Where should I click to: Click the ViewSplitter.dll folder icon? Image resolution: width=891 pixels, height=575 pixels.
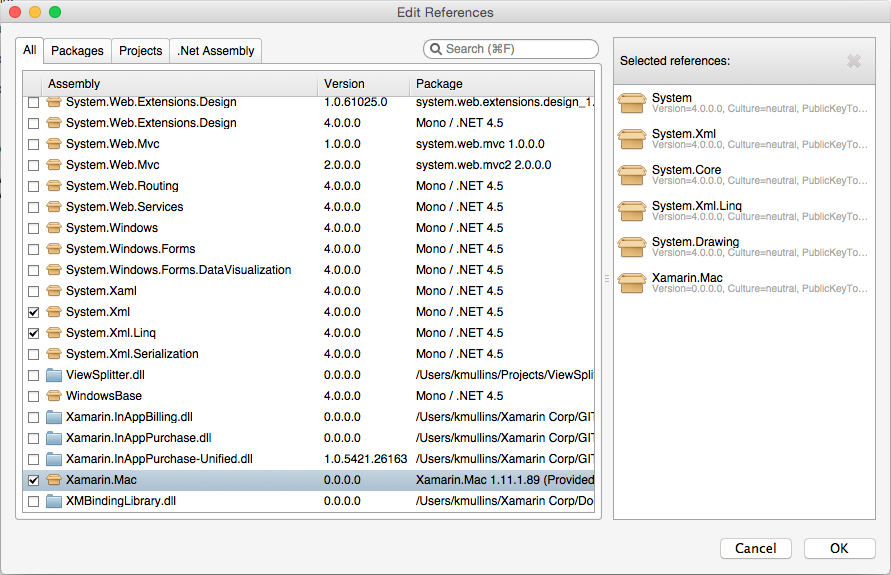click(54, 375)
